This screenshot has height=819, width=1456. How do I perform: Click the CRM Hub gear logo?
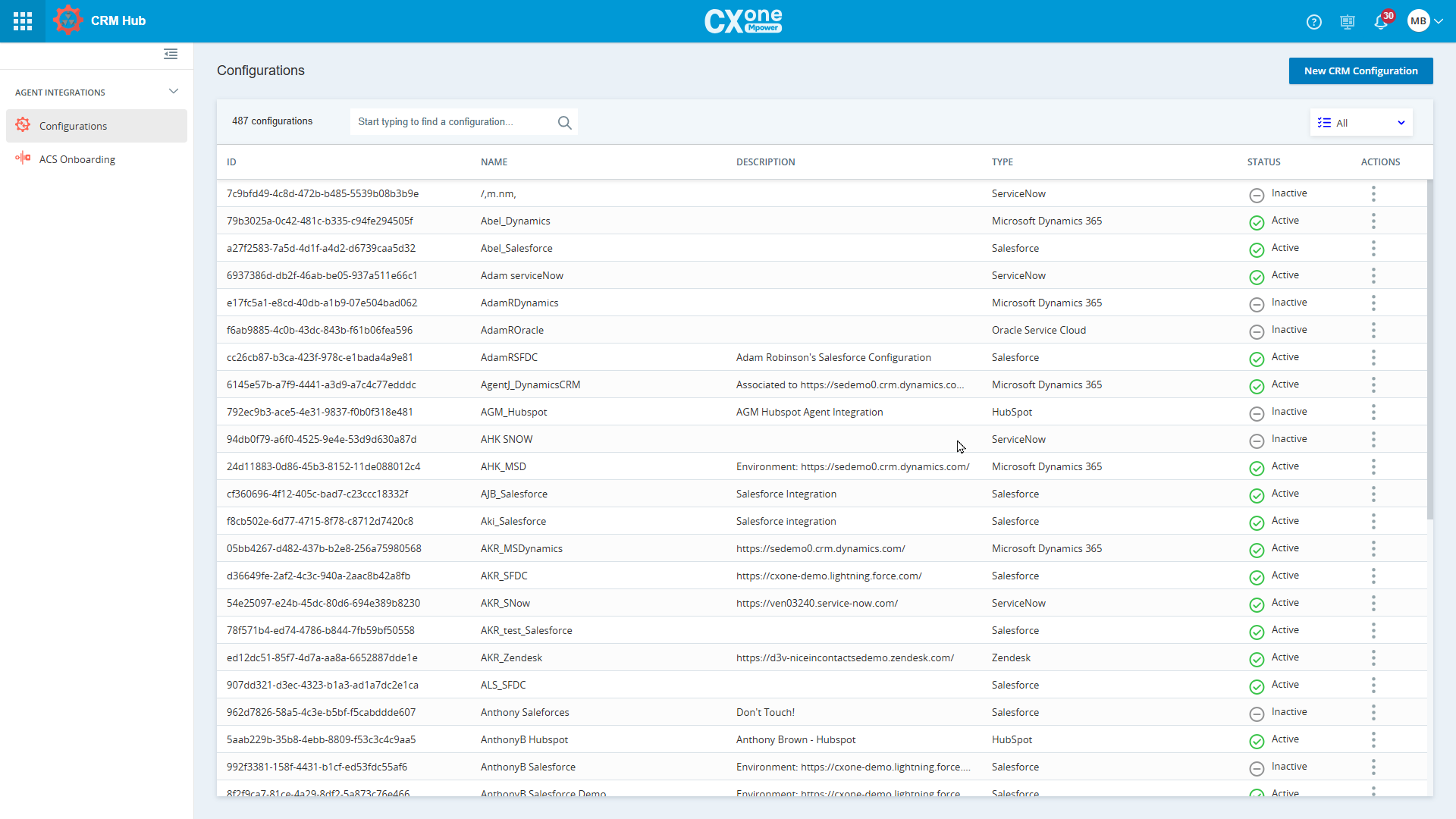coord(67,20)
